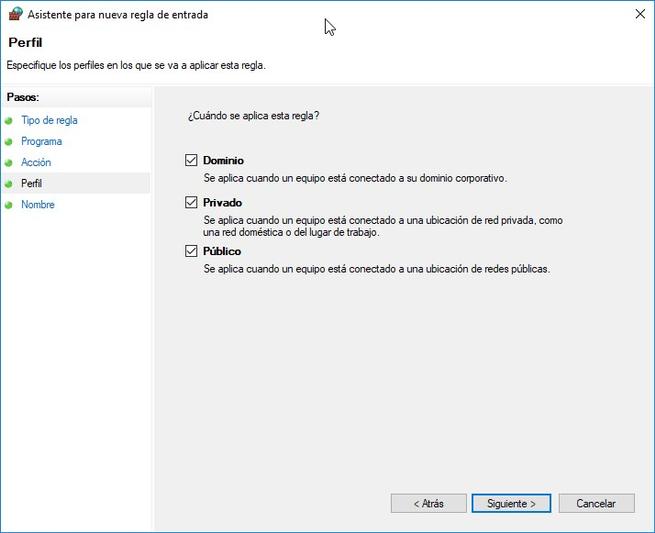The width and height of the screenshot is (655, 533).
Task: Click green bullet beside Nombre step
Action: coord(9,205)
